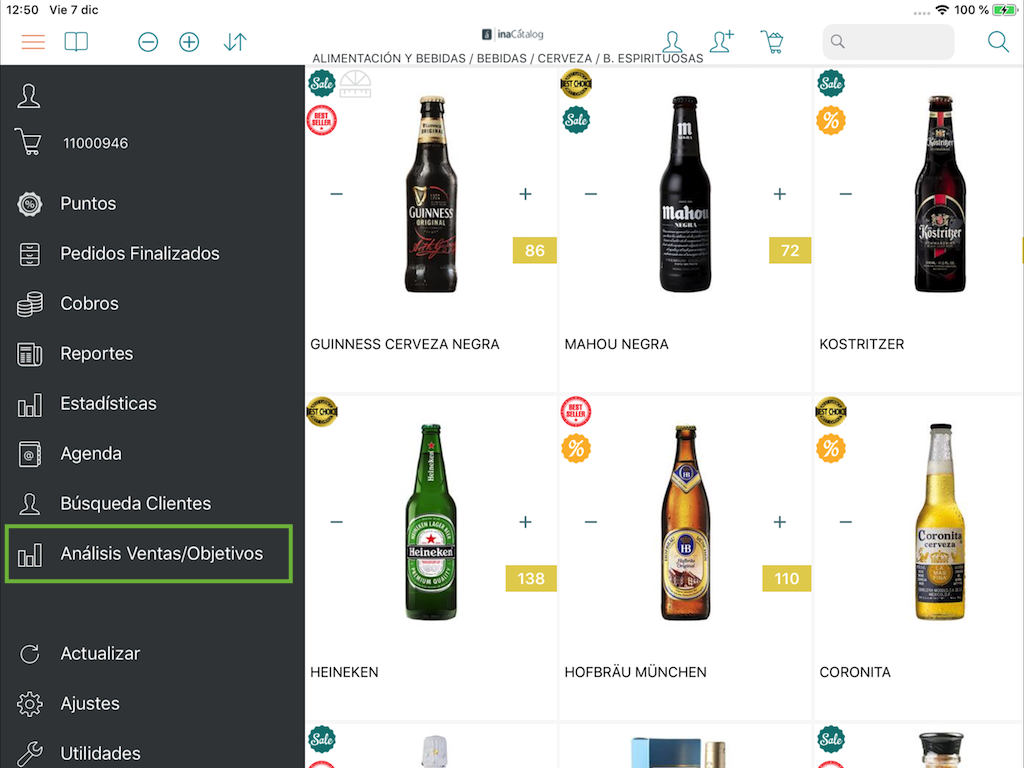This screenshot has height=768, width=1024.
Task: Click the Ajustes gear icon
Action: coord(29,704)
